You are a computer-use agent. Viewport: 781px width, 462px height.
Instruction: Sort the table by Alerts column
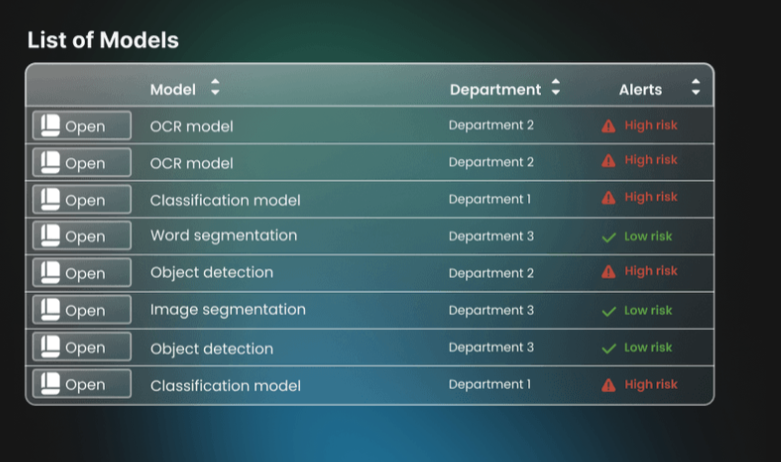click(x=695, y=88)
